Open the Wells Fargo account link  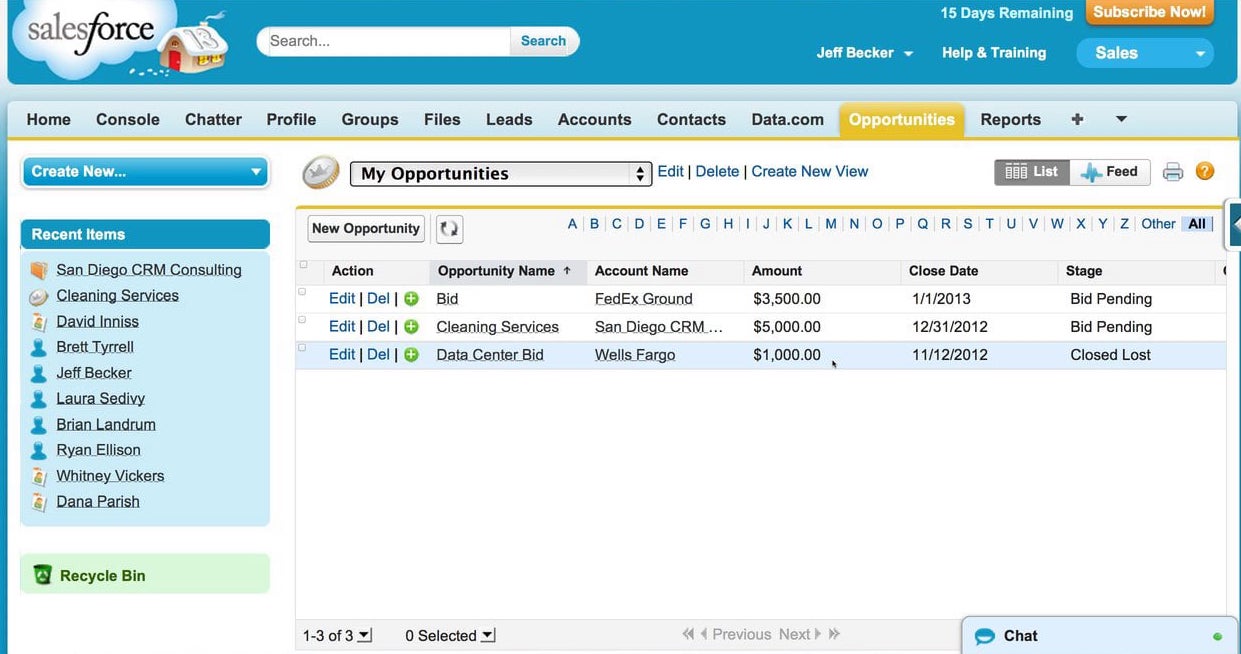(635, 355)
